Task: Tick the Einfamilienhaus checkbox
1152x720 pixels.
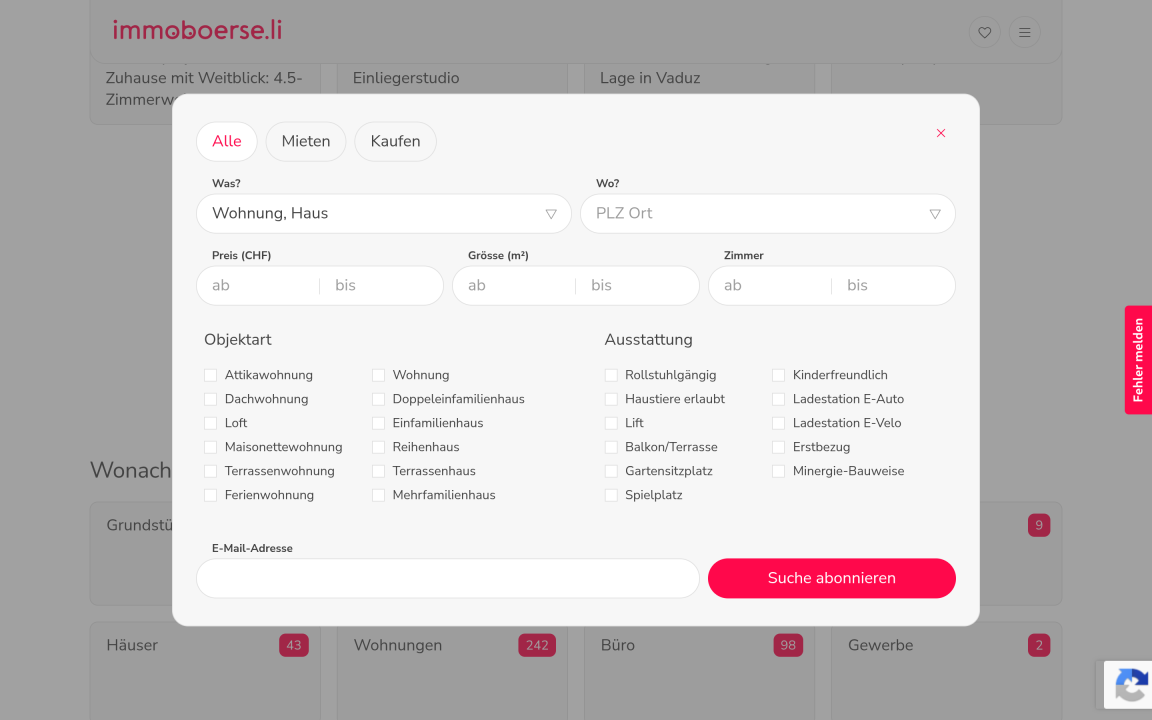Action: (x=378, y=423)
